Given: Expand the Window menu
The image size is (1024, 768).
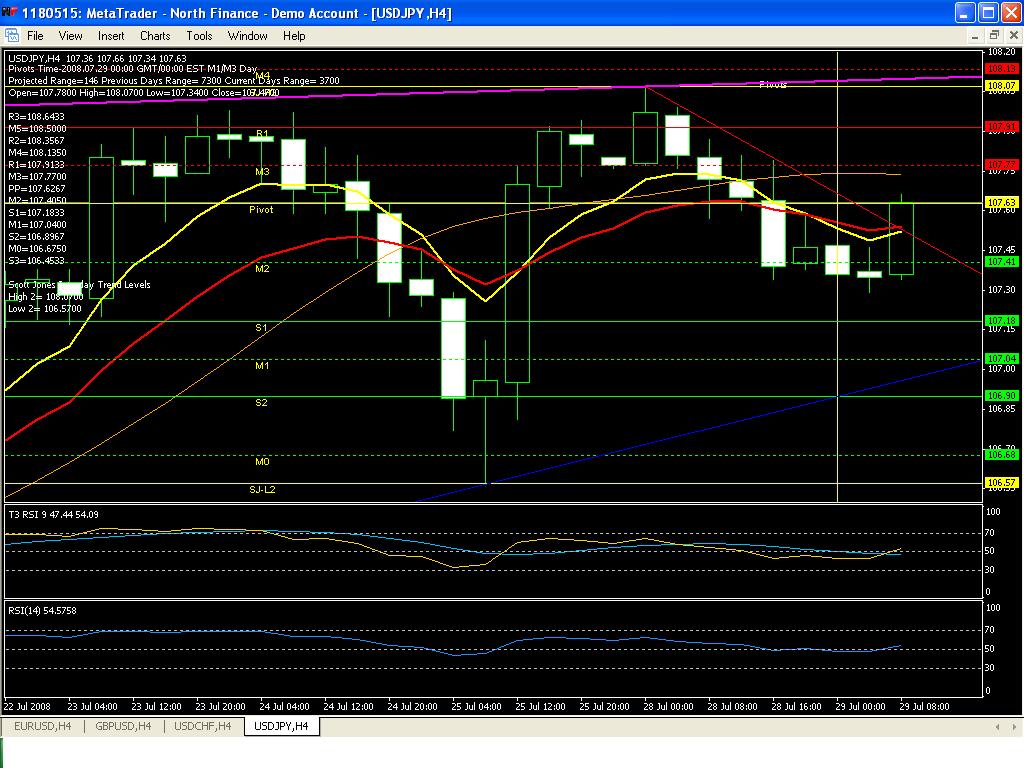Looking at the screenshot, I should pos(247,35).
